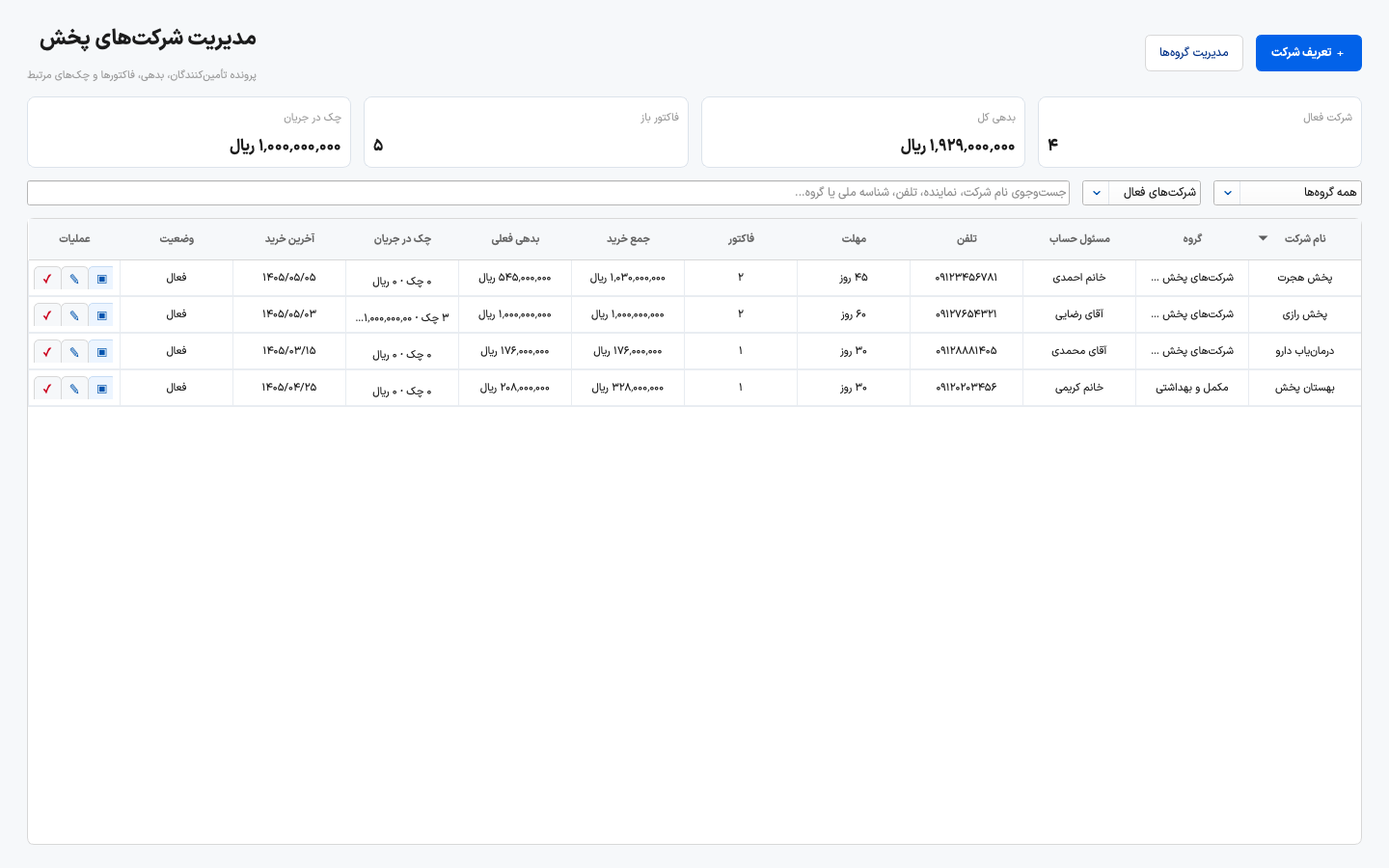Click the pencil edit icon for پخش هجرت
This screenshot has height=868, width=1389.
pos(74,279)
